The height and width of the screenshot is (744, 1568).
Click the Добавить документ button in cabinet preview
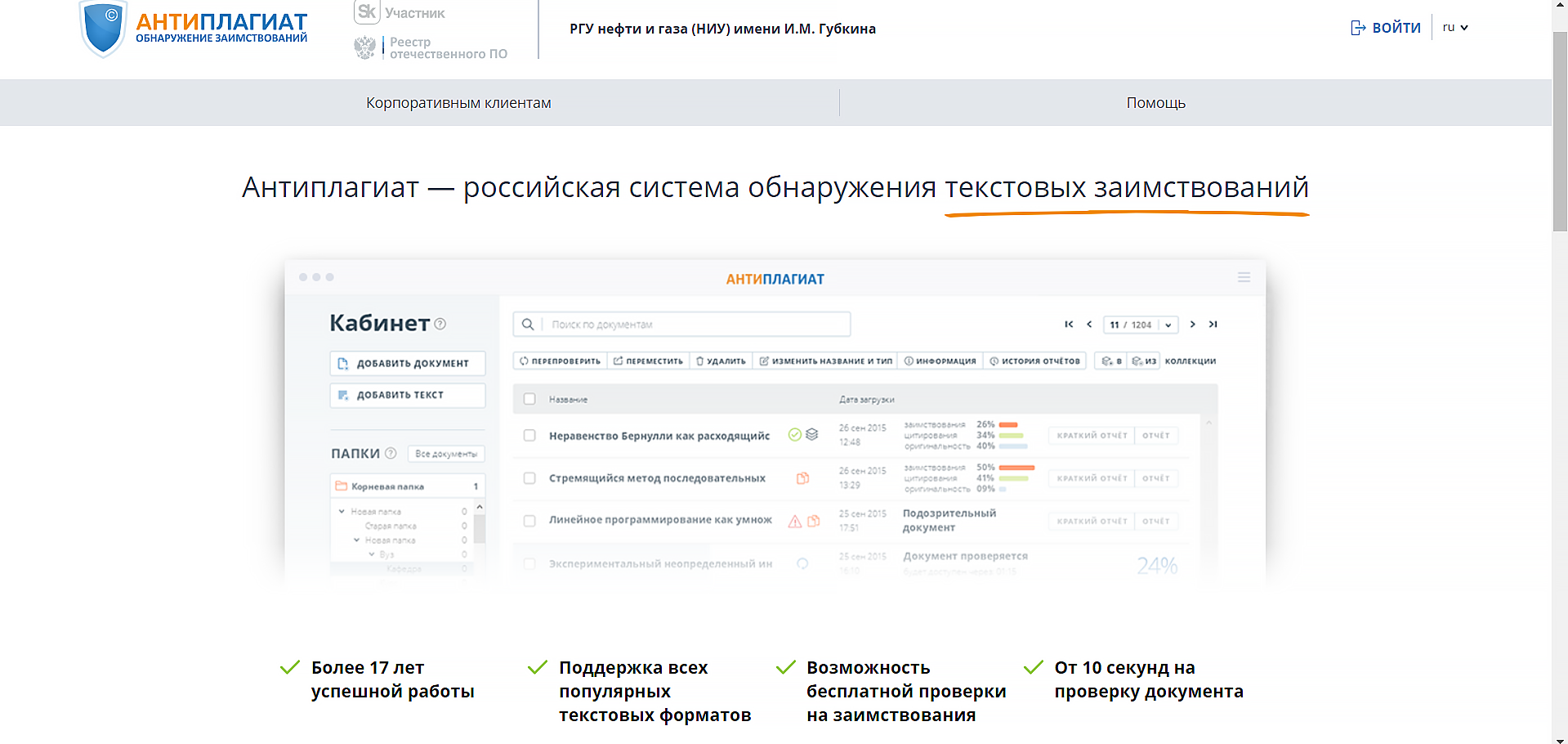point(408,363)
